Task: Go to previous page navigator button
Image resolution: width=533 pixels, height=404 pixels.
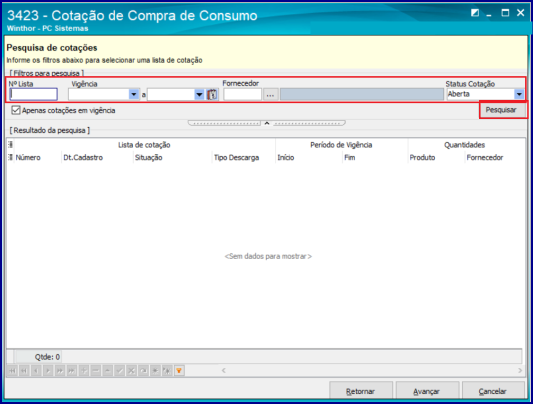Action: [24, 371]
